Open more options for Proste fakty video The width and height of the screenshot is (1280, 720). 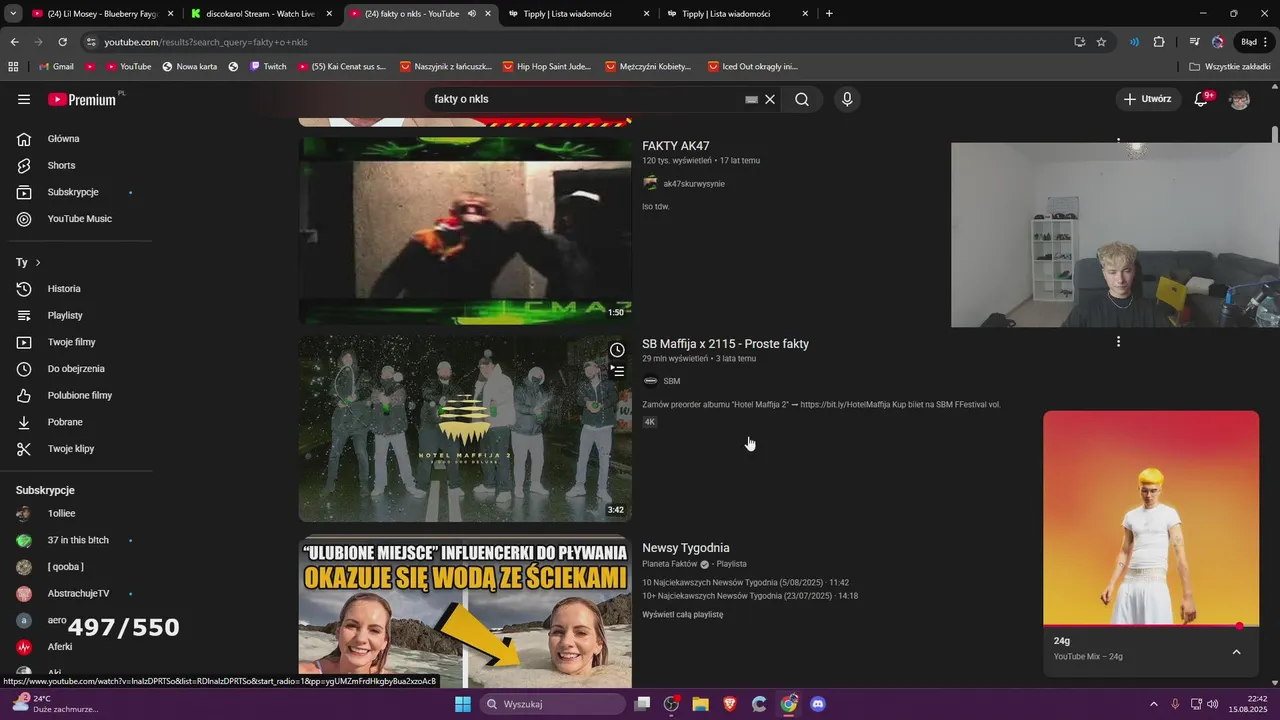coord(1118,342)
